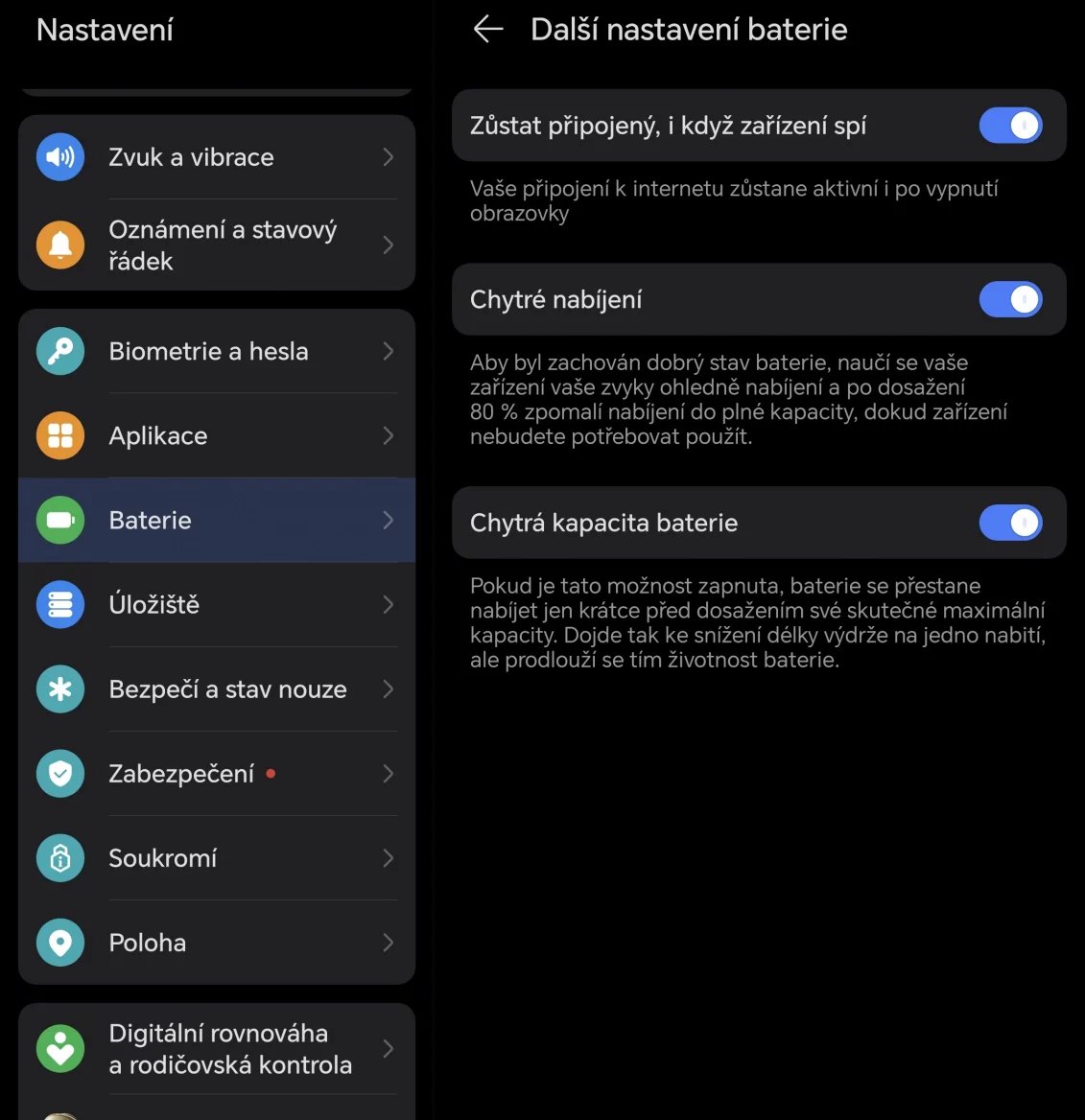Image resolution: width=1085 pixels, height=1120 pixels.
Task: Click the green Baterie battery icon
Action: pos(60,520)
